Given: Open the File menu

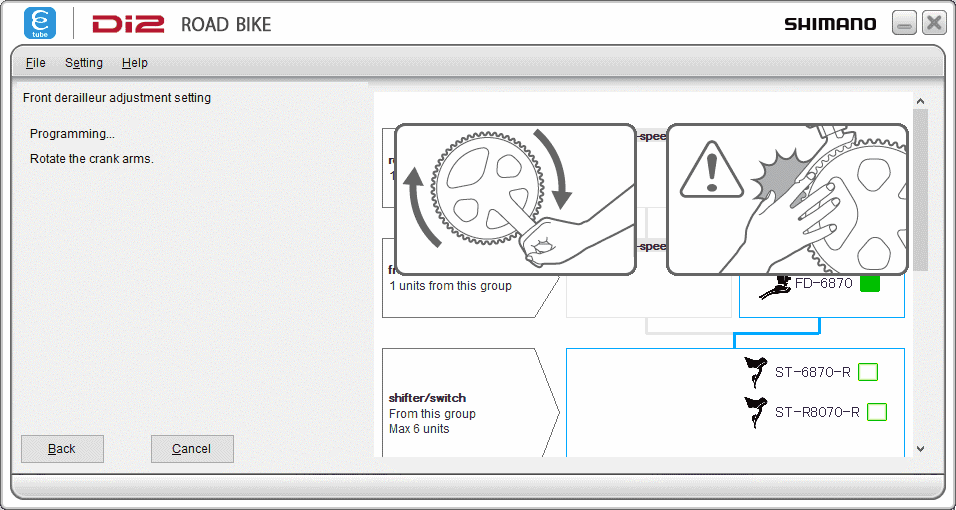Looking at the screenshot, I should [x=36, y=63].
